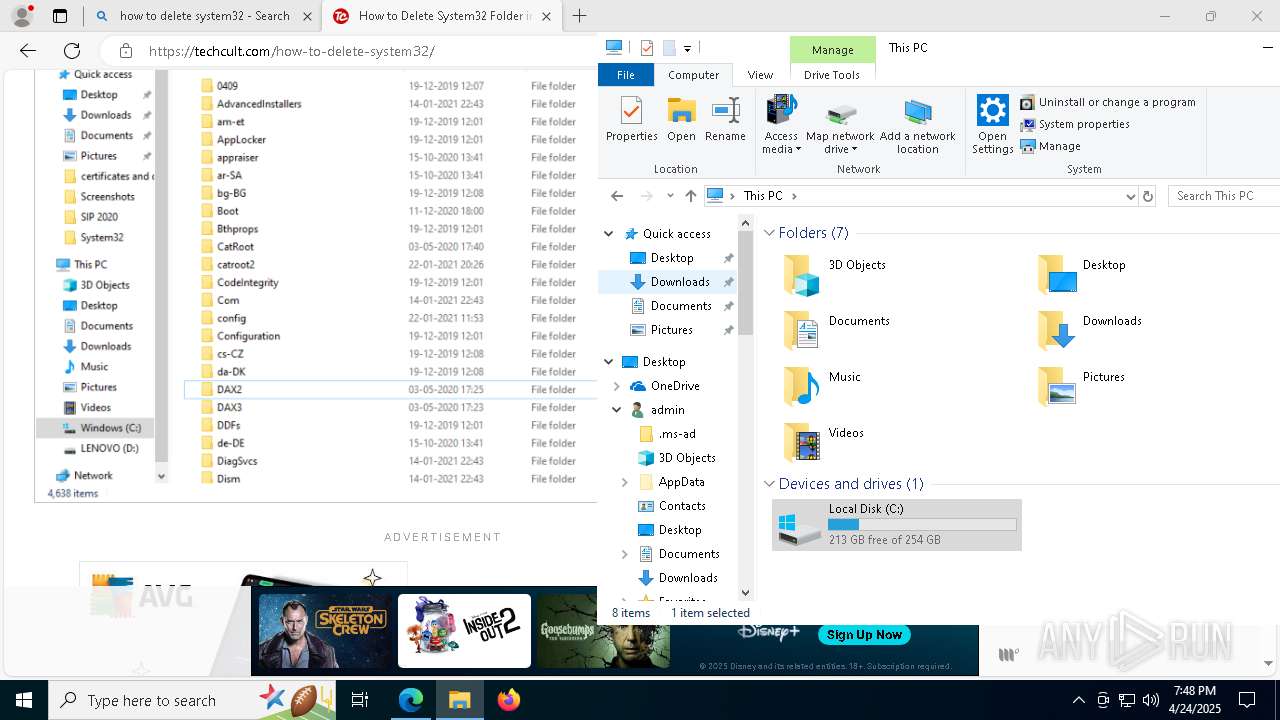Click the Search This PC field

tap(1225, 196)
